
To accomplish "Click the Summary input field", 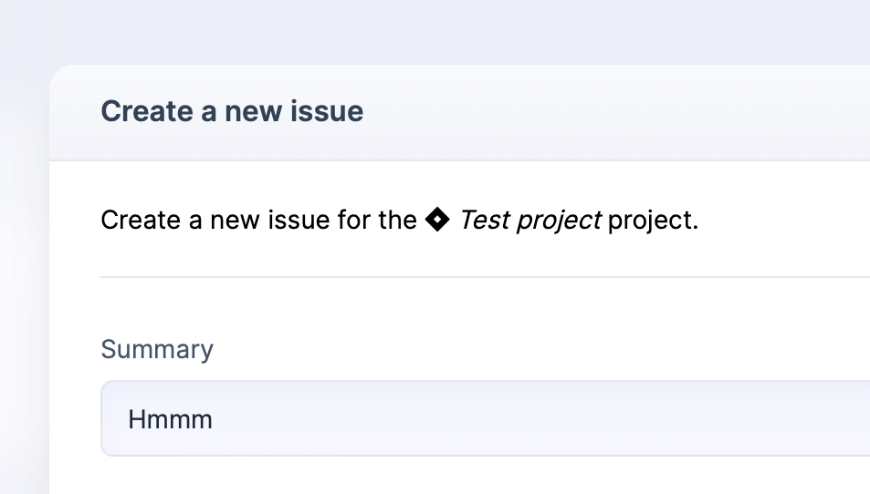I will coord(500,418).
